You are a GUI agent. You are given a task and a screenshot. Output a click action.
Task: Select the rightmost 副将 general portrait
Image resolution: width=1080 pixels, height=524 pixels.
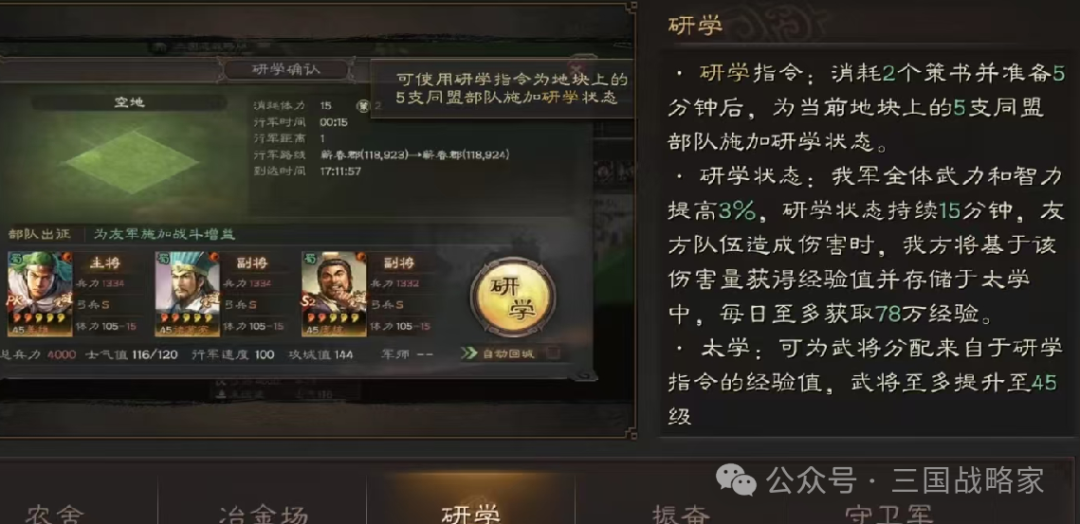pyautogui.click(x=334, y=294)
